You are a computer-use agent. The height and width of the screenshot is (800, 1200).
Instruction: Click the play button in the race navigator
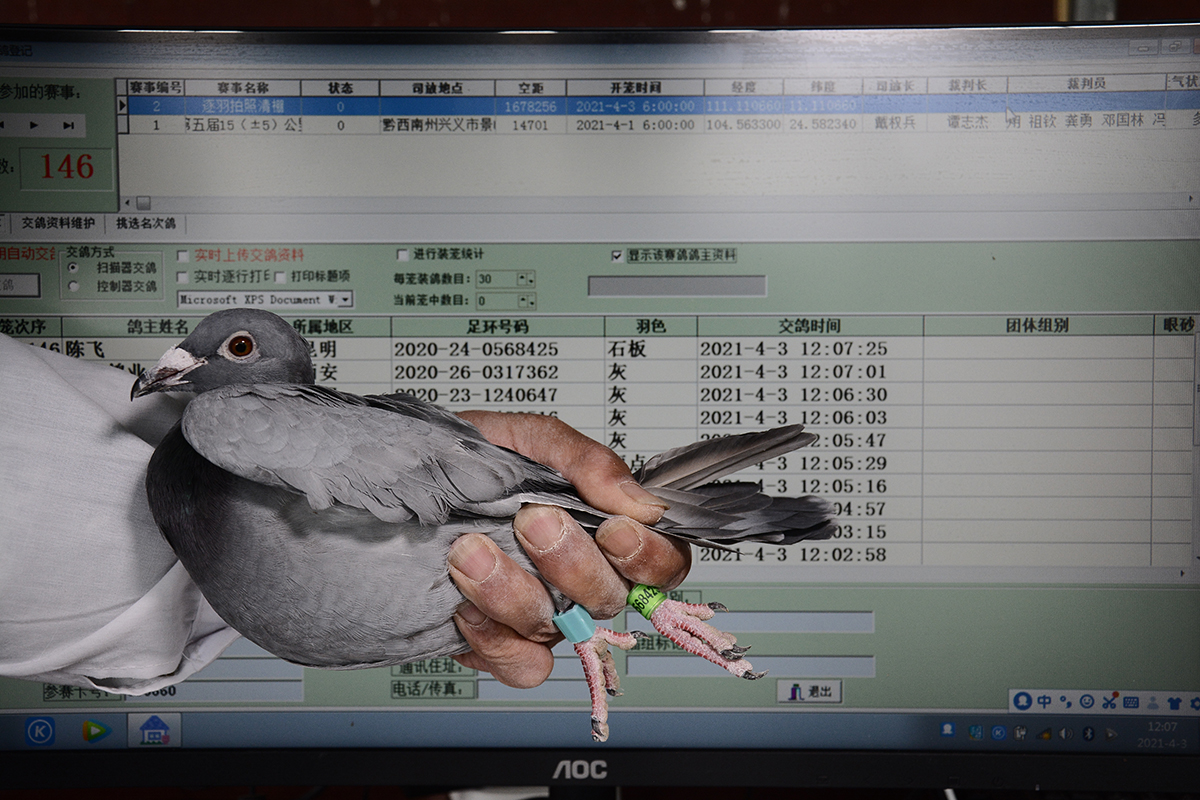point(34,125)
